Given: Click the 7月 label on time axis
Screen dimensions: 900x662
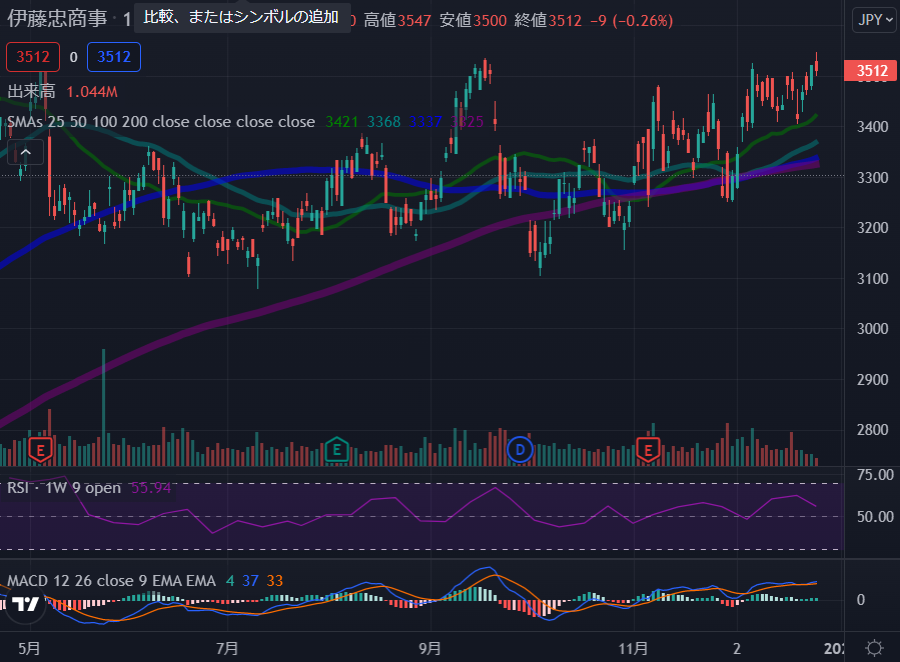Looking at the screenshot, I should (230, 647).
